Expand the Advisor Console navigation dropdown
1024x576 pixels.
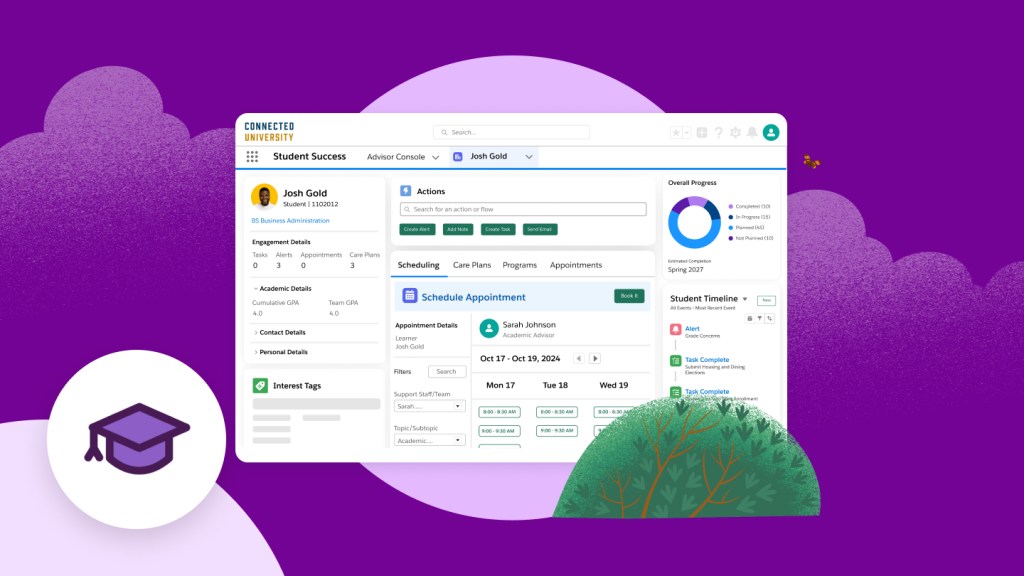[436, 157]
